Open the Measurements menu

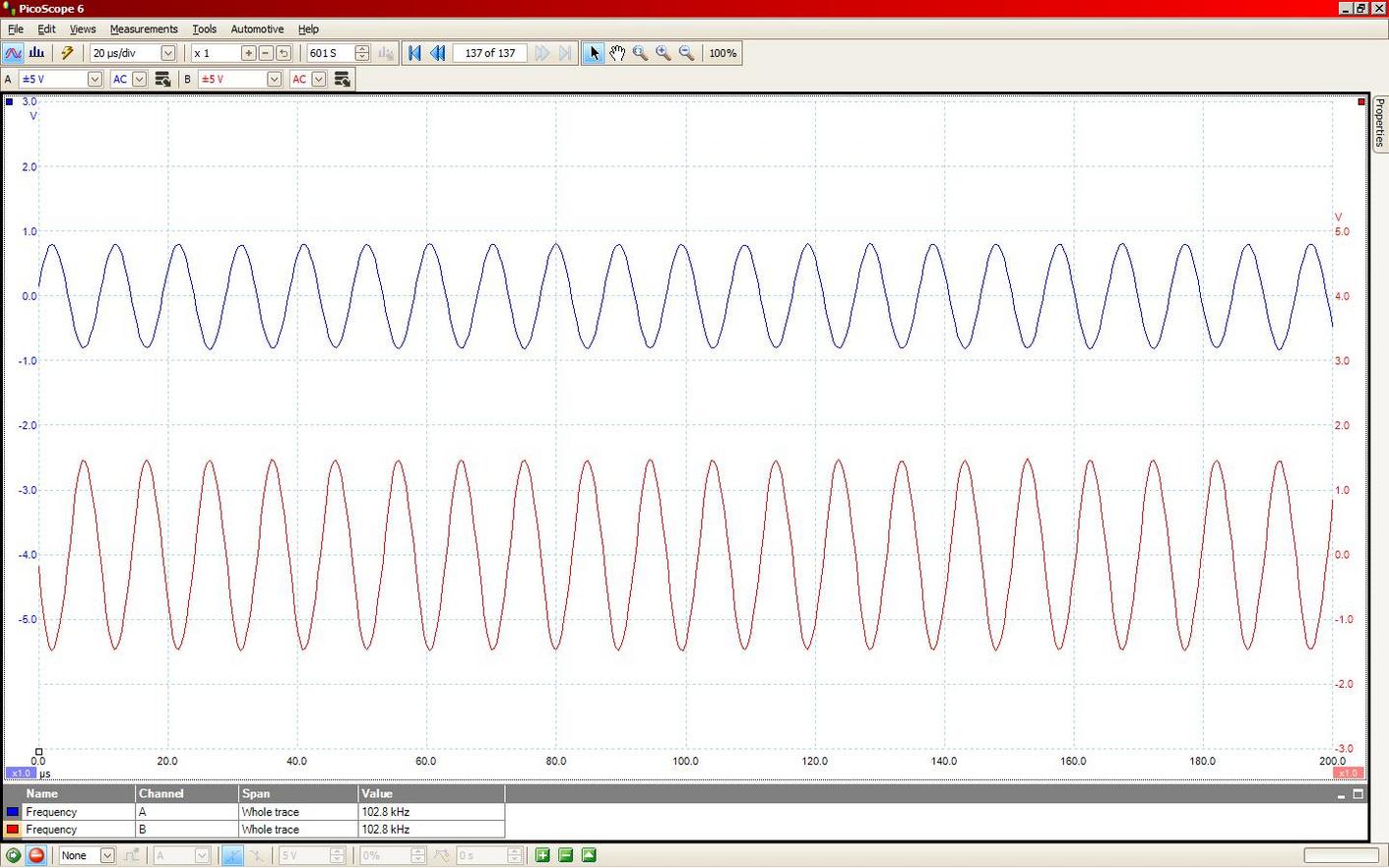coord(144,29)
